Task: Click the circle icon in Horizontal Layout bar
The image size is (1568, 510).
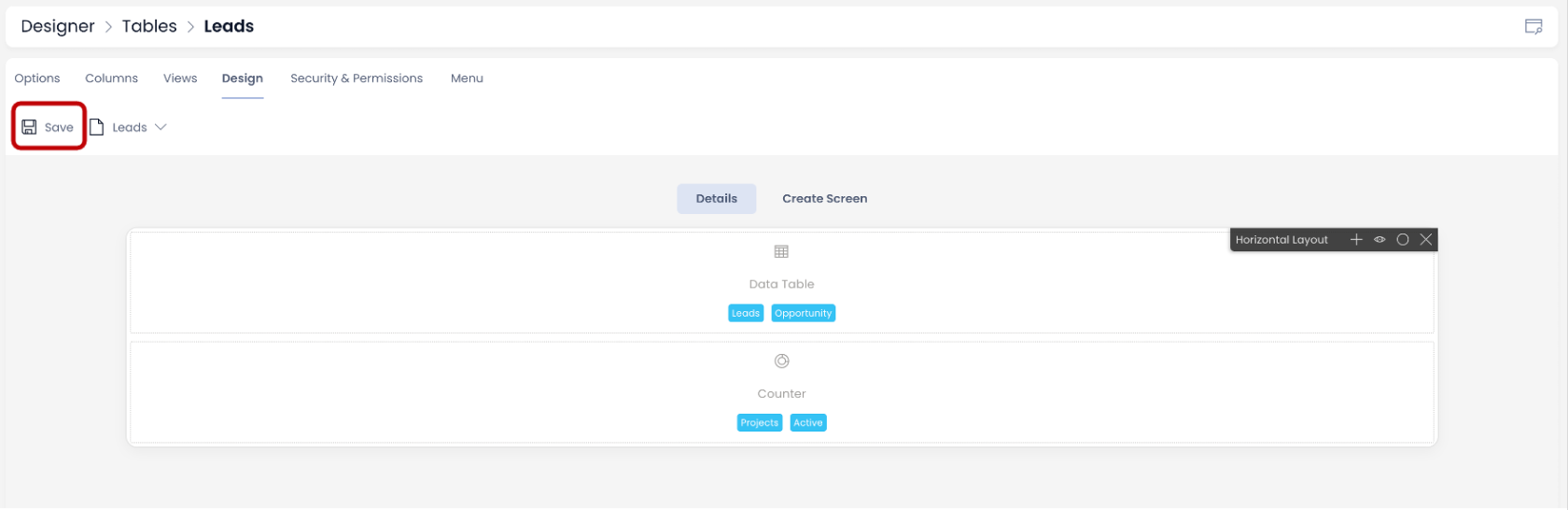Action: point(1403,240)
